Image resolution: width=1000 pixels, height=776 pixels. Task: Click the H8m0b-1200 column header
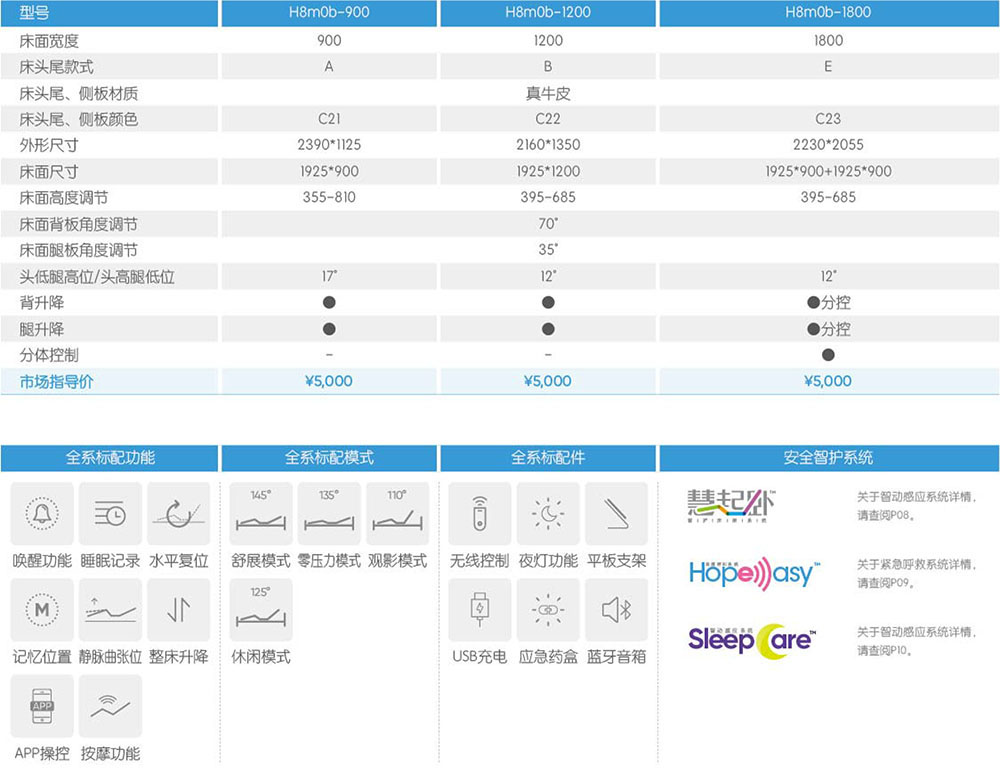548,12
